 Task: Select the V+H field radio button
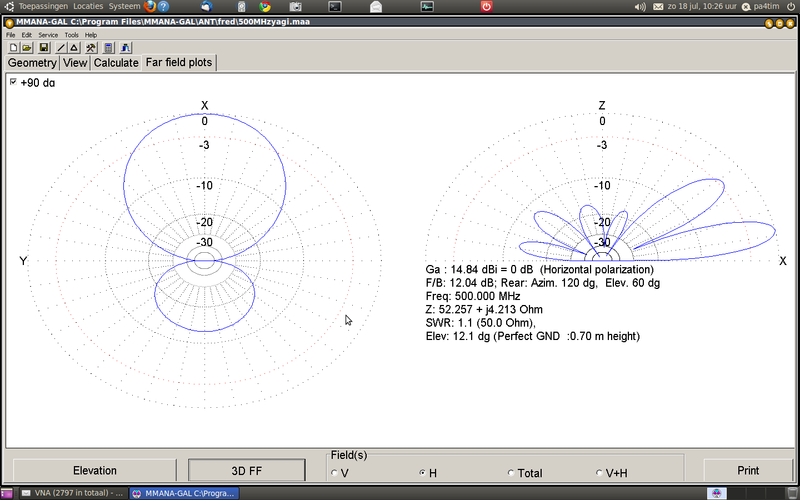(x=598, y=473)
